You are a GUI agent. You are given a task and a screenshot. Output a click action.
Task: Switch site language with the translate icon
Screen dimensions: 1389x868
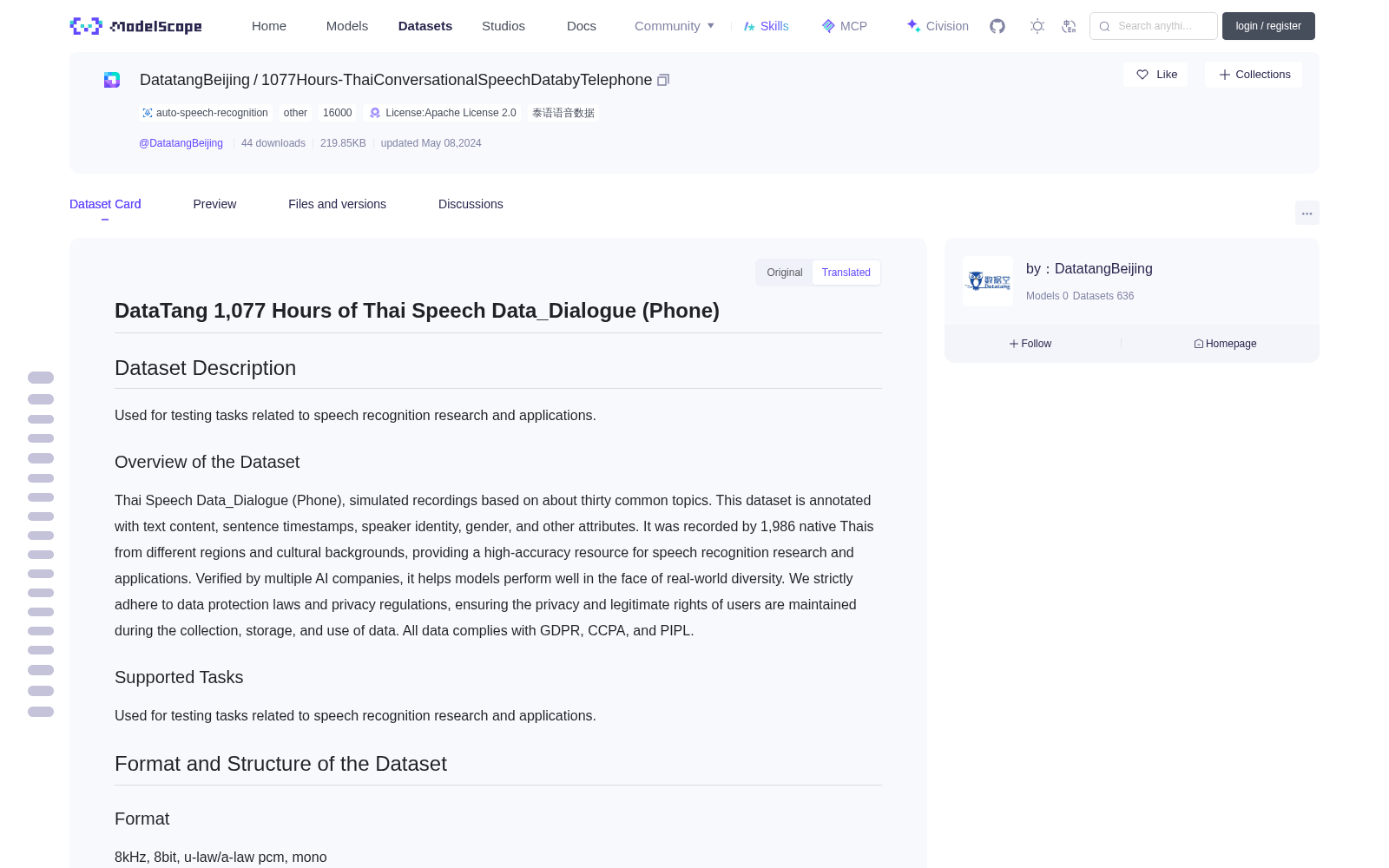point(1070,26)
